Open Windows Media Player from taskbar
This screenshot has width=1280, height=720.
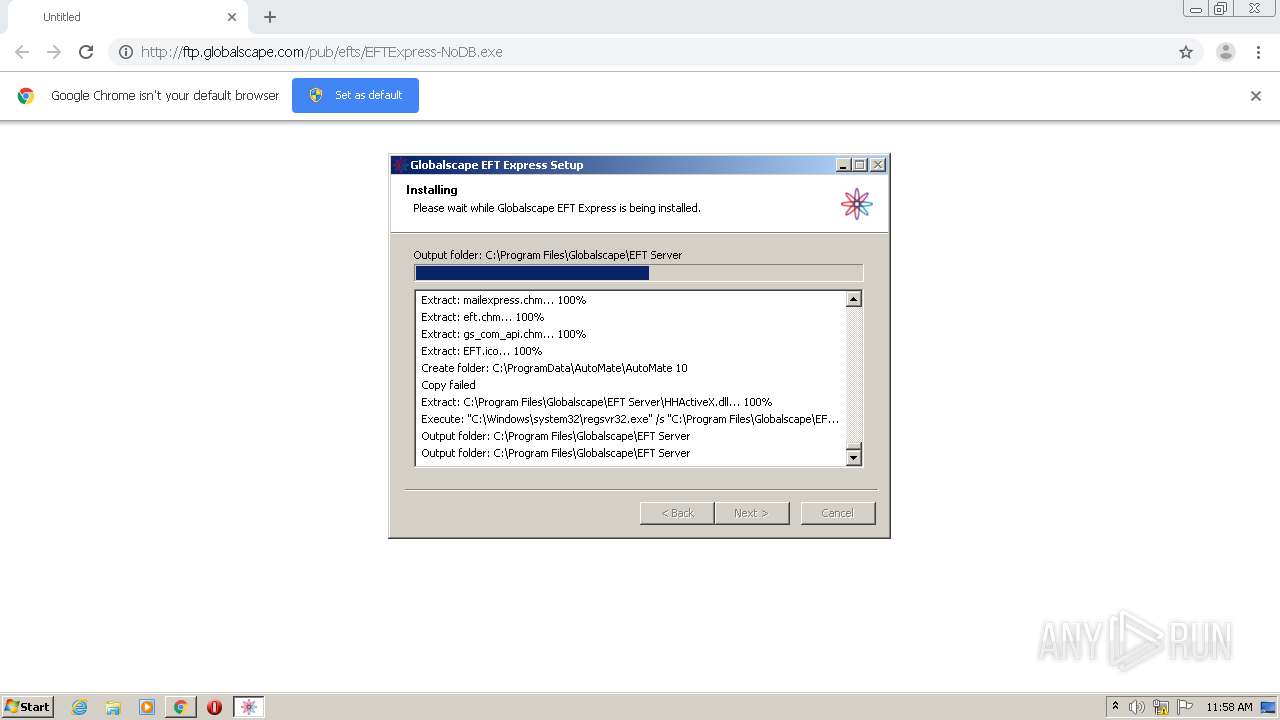pos(147,707)
